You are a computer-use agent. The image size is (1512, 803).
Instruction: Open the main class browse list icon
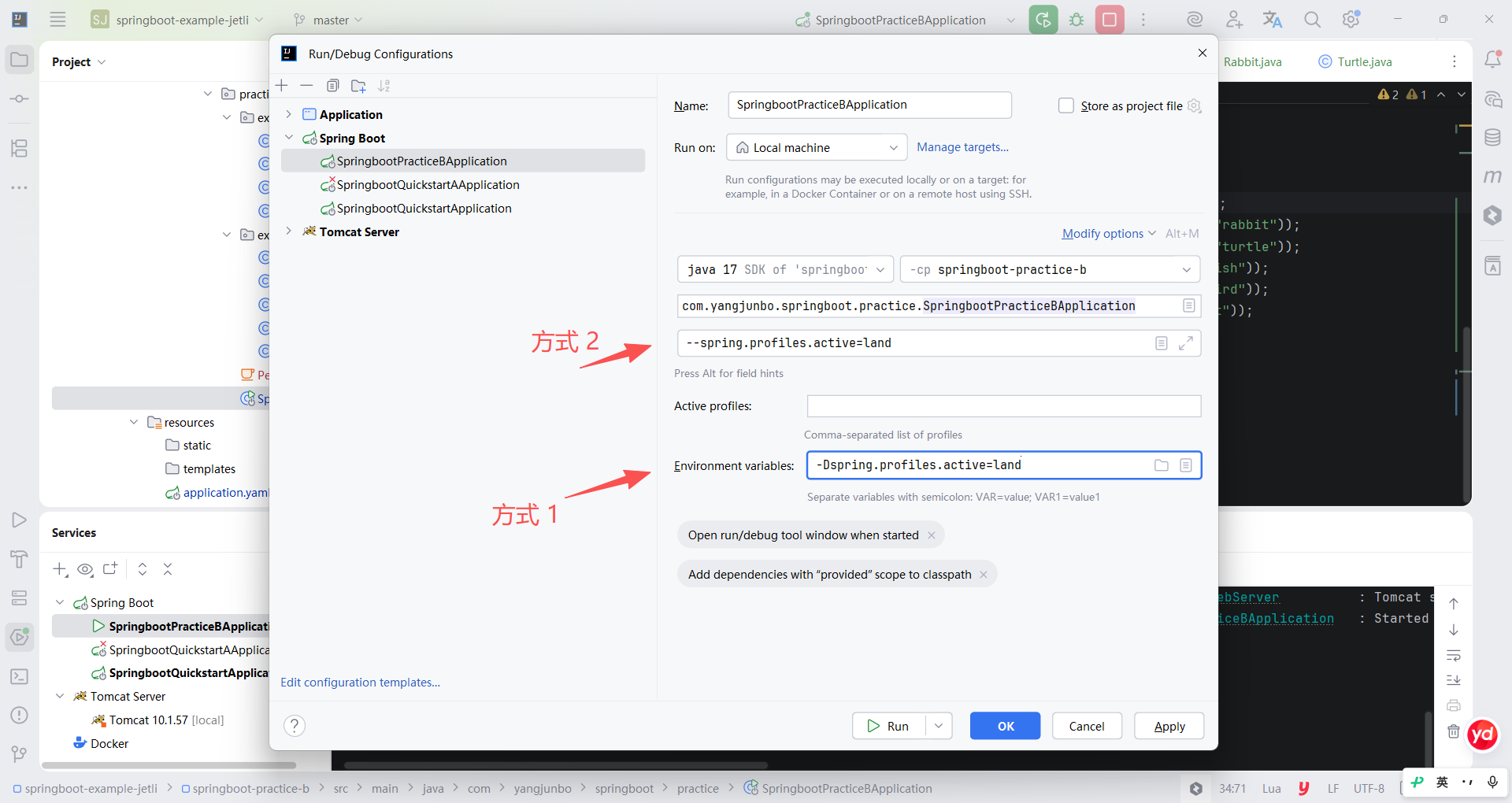point(1189,305)
